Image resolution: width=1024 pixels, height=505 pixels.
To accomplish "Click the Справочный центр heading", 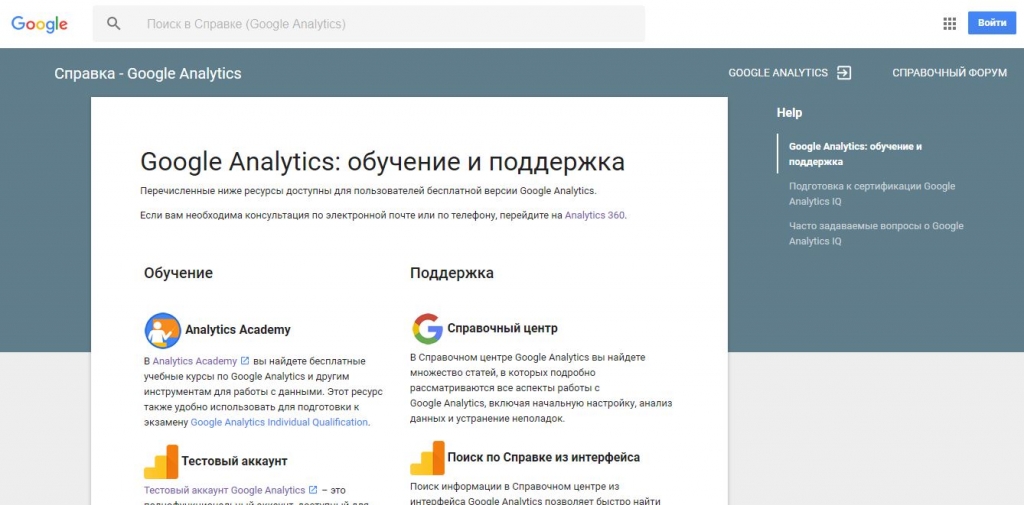I will pos(502,328).
